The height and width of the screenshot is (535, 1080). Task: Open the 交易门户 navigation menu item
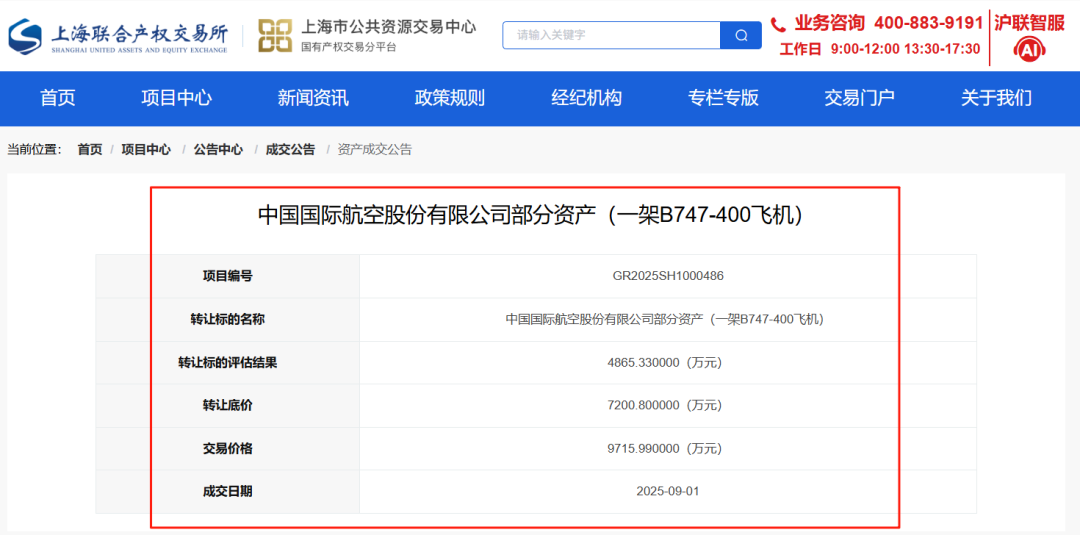tap(860, 98)
